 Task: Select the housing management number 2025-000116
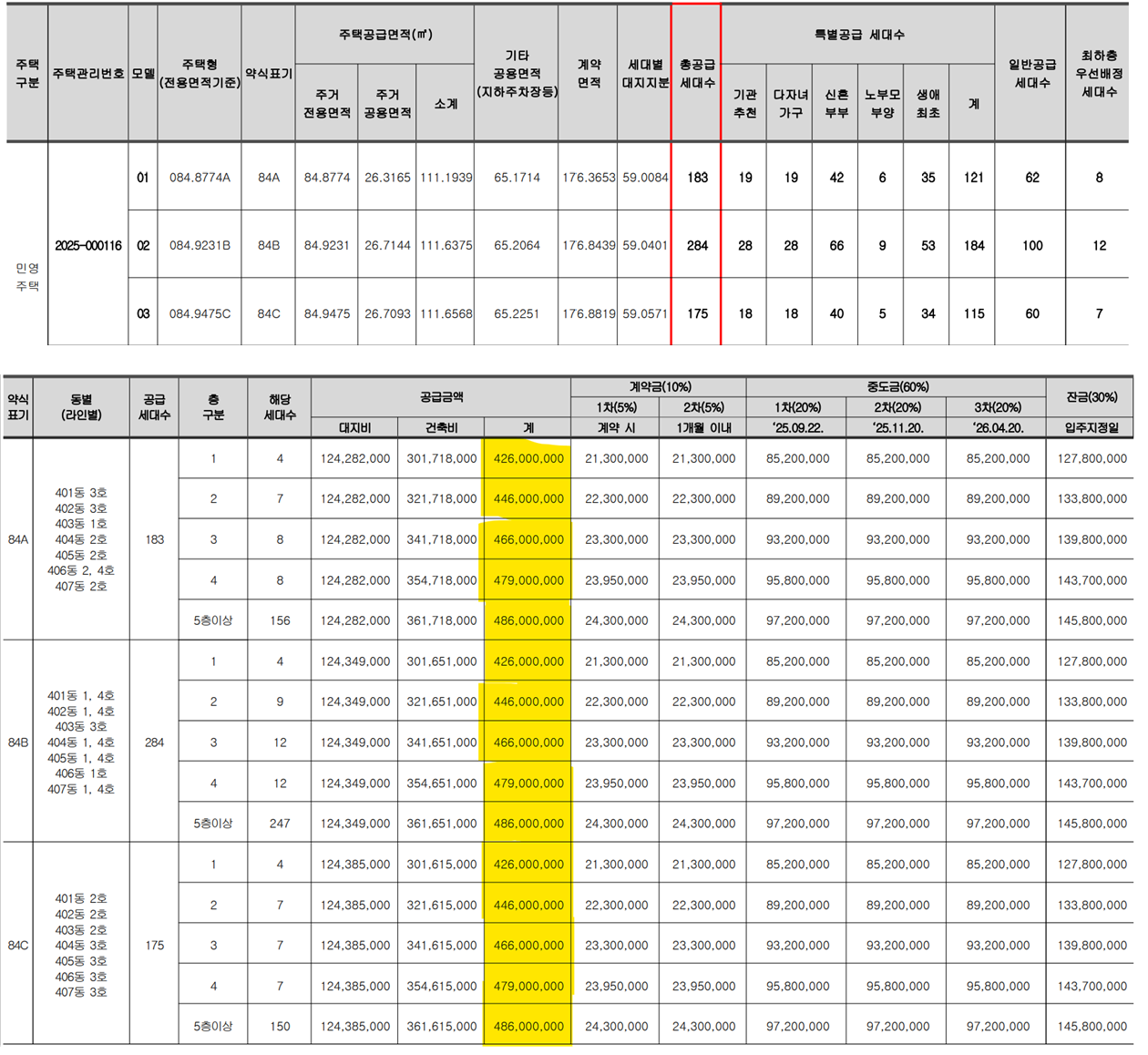[88, 245]
